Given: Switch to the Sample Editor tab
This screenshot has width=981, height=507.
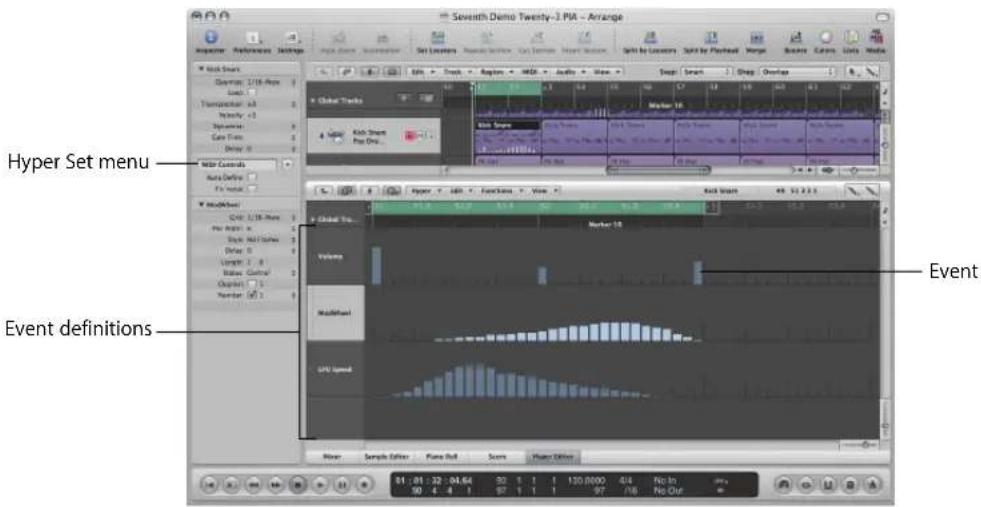Looking at the screenshot, I should [x=386, y=457].
